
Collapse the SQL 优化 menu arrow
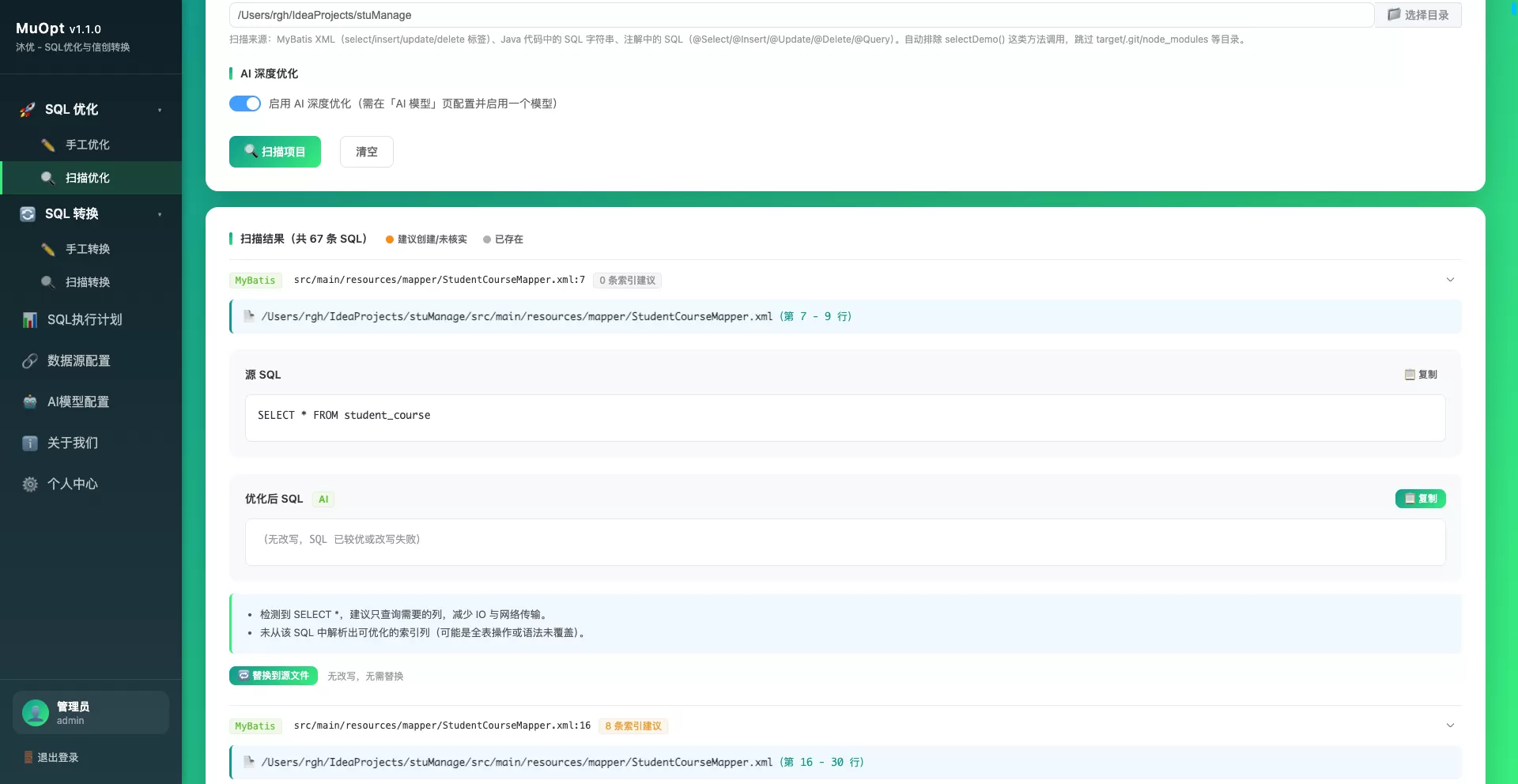click(160, 110)
